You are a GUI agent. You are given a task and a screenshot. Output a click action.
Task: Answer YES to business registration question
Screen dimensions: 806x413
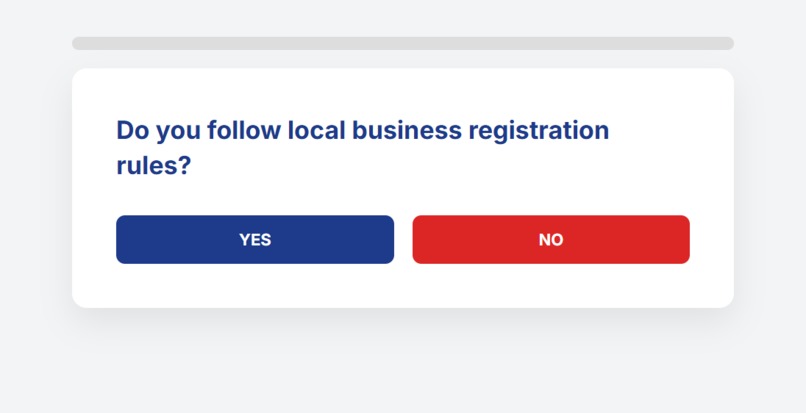(x=255, y=240)
